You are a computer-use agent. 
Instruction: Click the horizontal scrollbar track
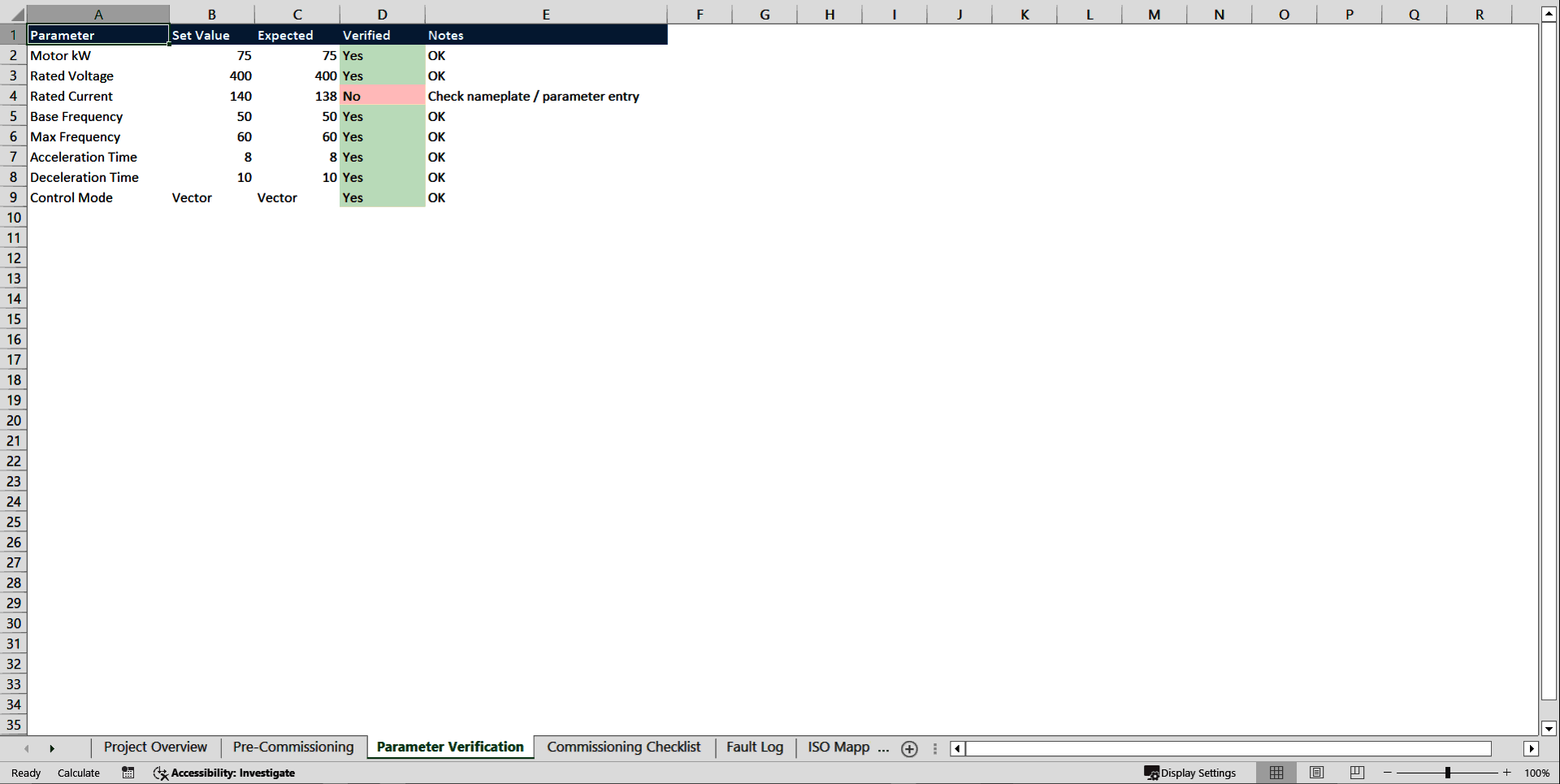coord(1219,748)
